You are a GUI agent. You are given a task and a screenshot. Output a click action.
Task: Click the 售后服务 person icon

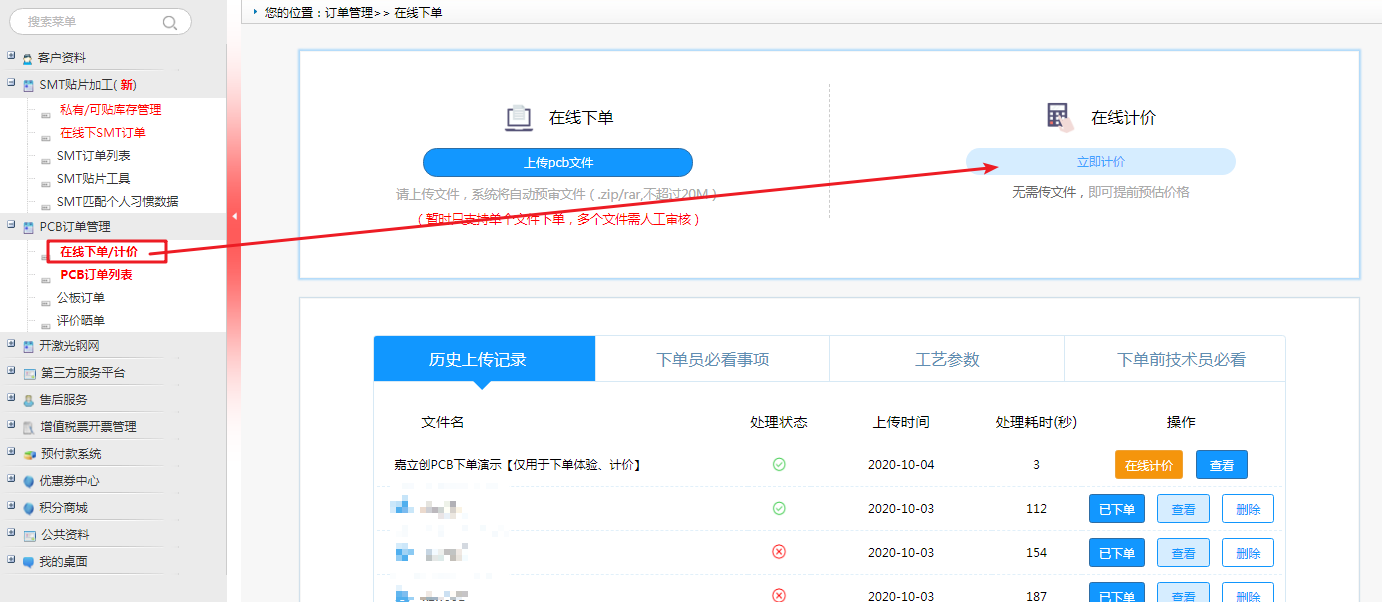pyautogui.click(x=29, y=400)
